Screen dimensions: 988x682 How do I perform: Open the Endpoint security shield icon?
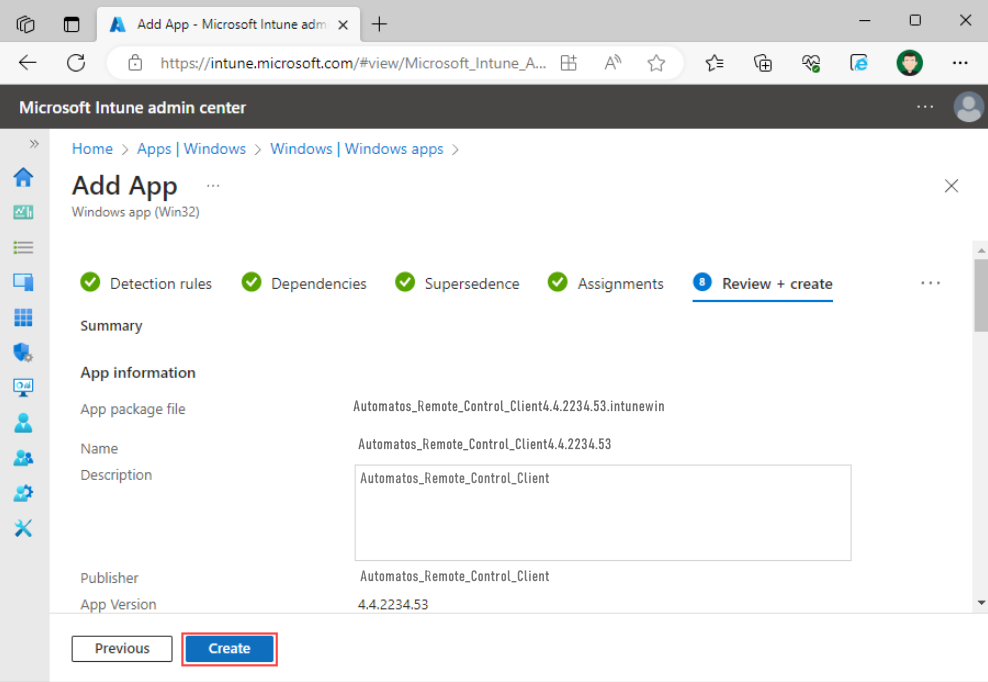click(23, 352)
